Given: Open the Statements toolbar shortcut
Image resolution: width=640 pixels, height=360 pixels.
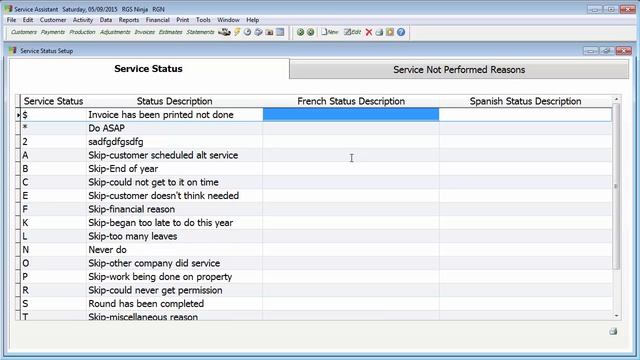Looking at the screenshot, I should point(200,32).
